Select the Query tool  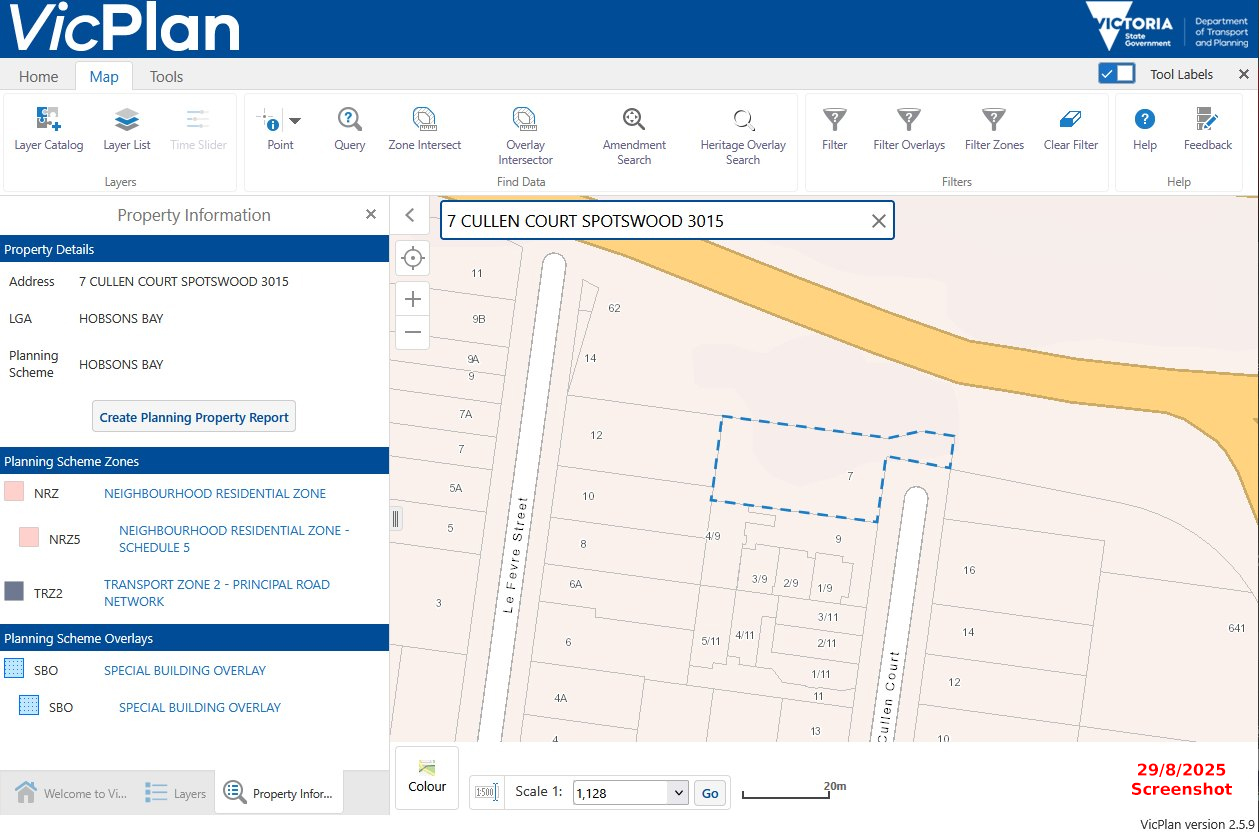click(x=349, y=128)
